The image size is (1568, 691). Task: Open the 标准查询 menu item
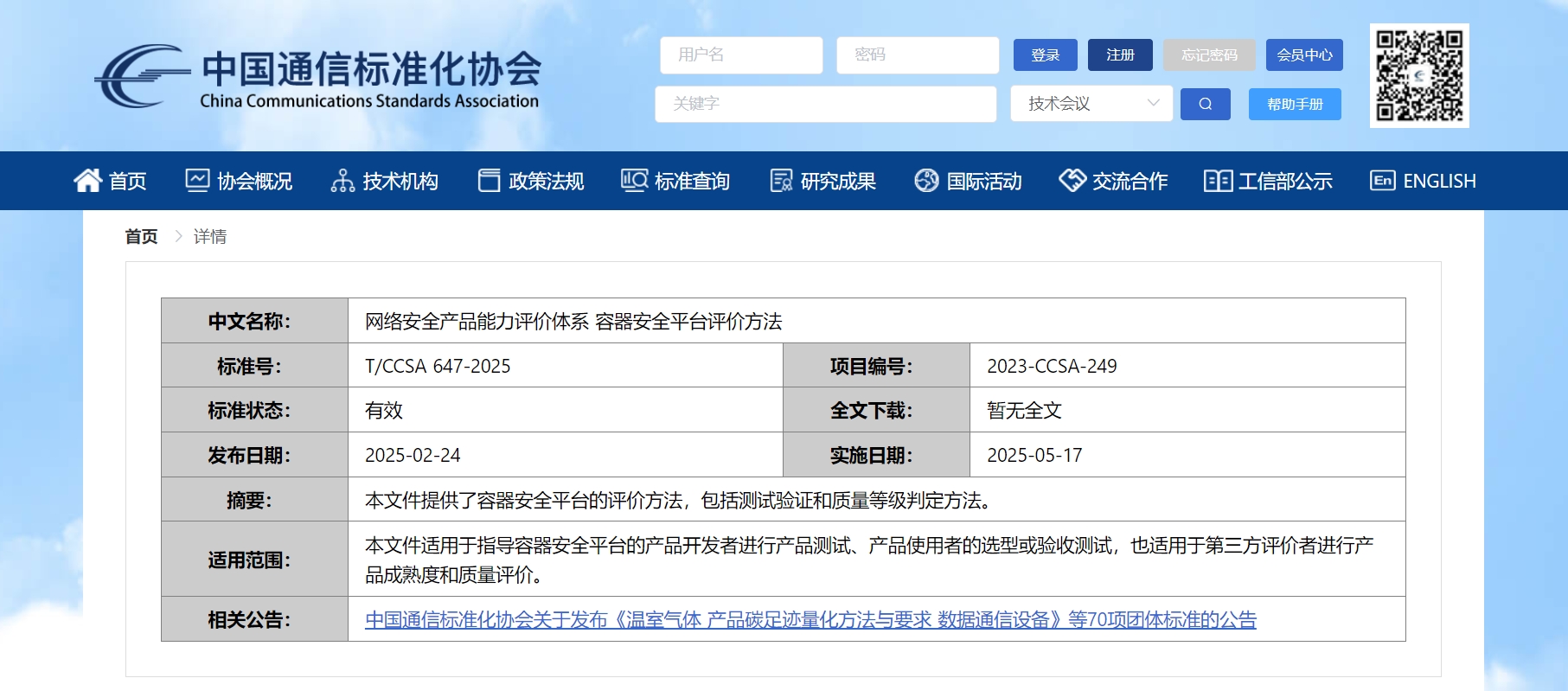(675, 181)
